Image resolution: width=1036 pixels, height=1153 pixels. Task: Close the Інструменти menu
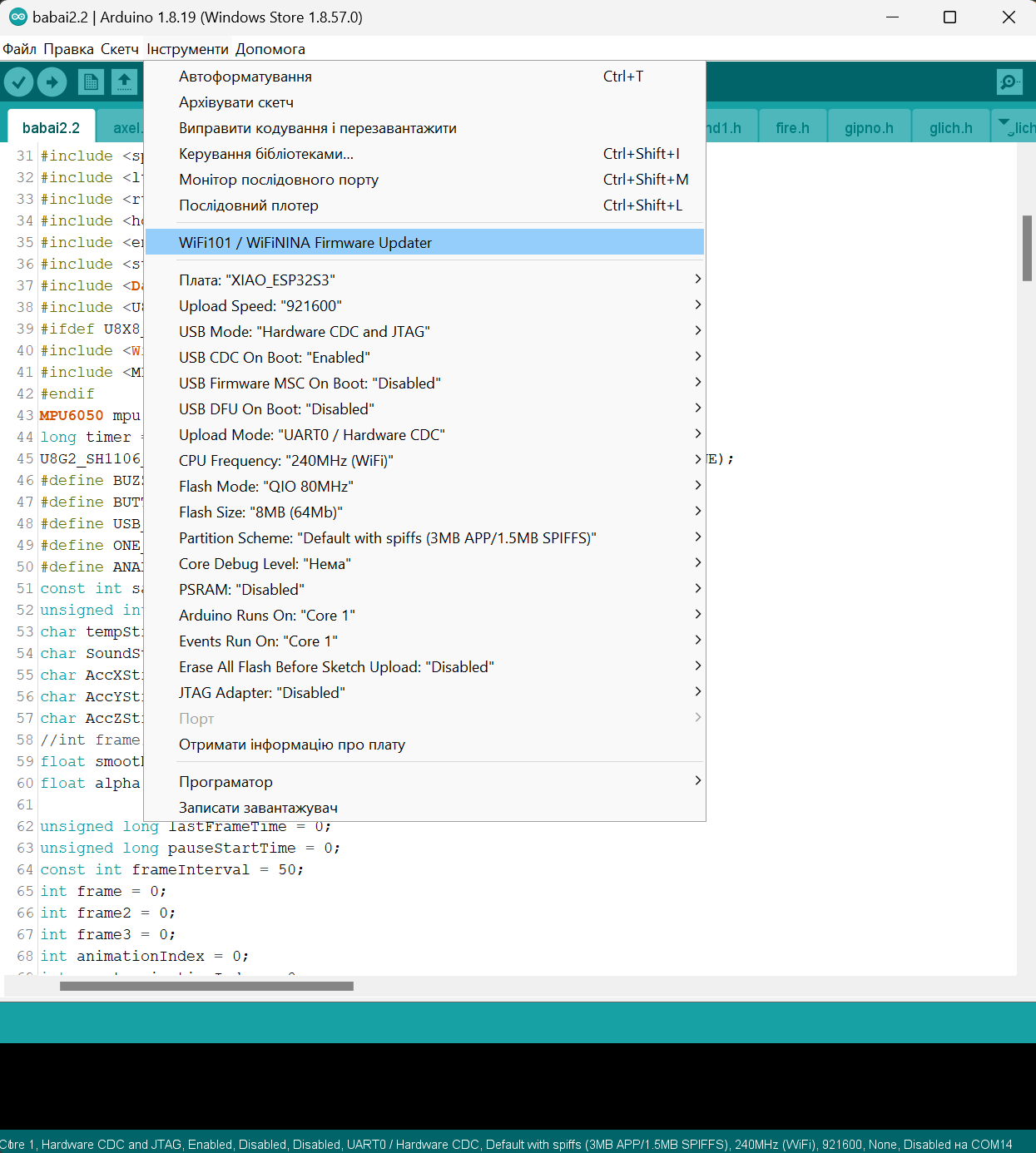pos(187,49)
